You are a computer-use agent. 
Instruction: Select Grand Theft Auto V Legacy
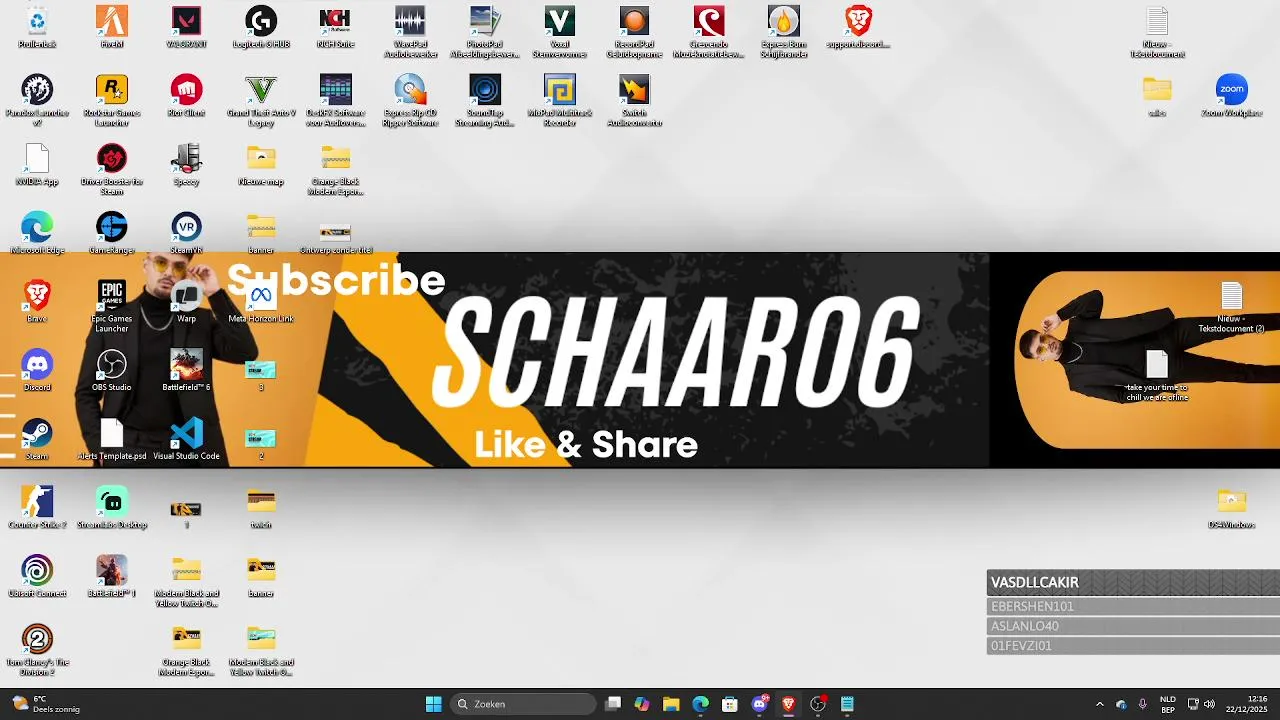[261, 100]
